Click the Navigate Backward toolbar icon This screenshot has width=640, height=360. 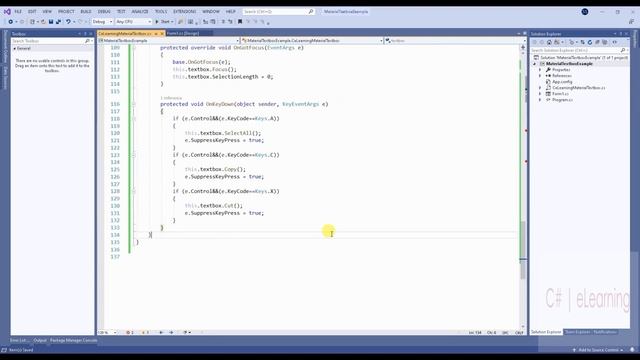coord(11,22)
